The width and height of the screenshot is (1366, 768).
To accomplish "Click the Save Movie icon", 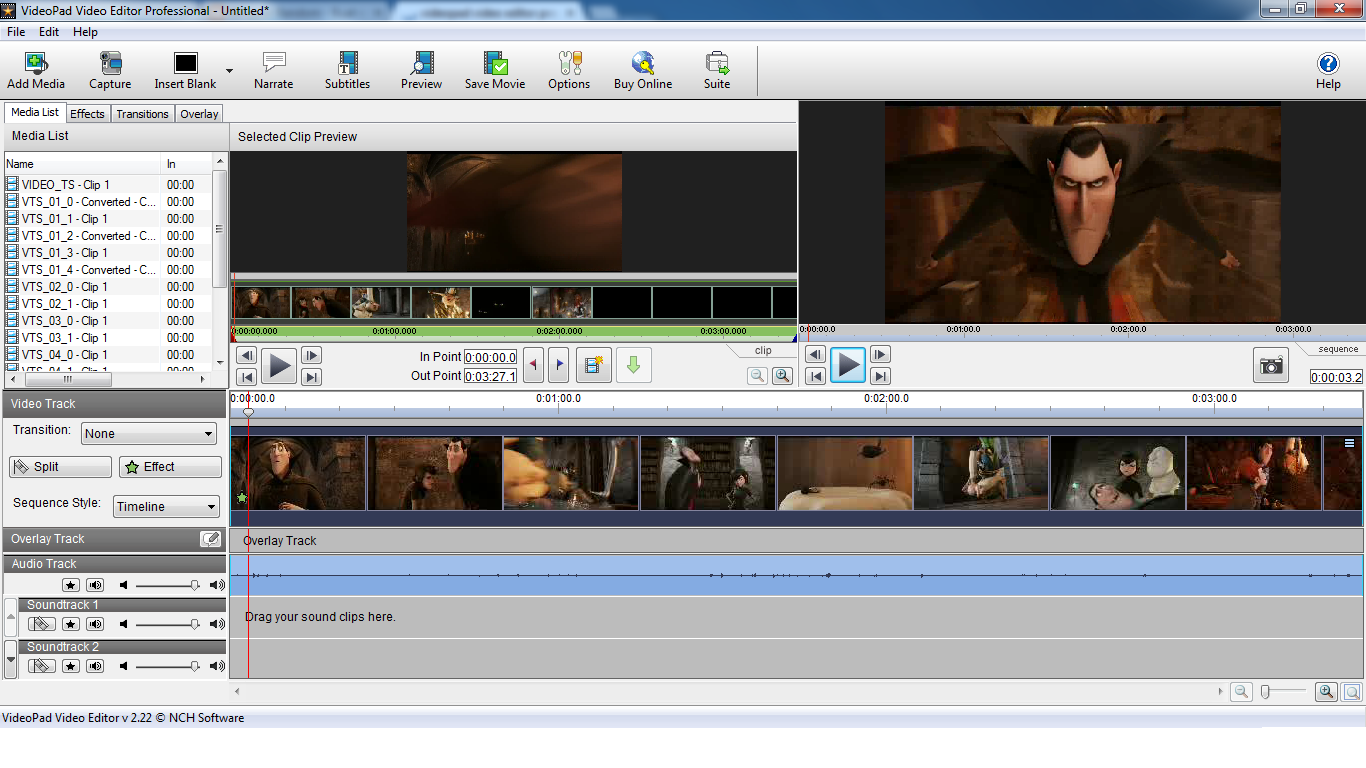I will (x=495, y=71).
